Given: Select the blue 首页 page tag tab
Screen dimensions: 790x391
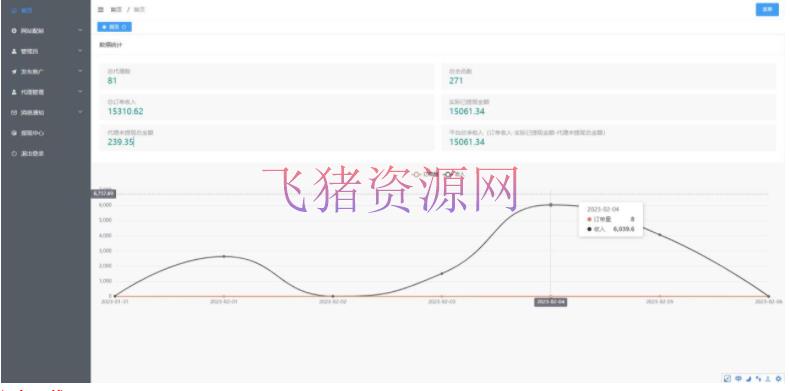Looking at the screenshot, I should (x=114, y=27).
